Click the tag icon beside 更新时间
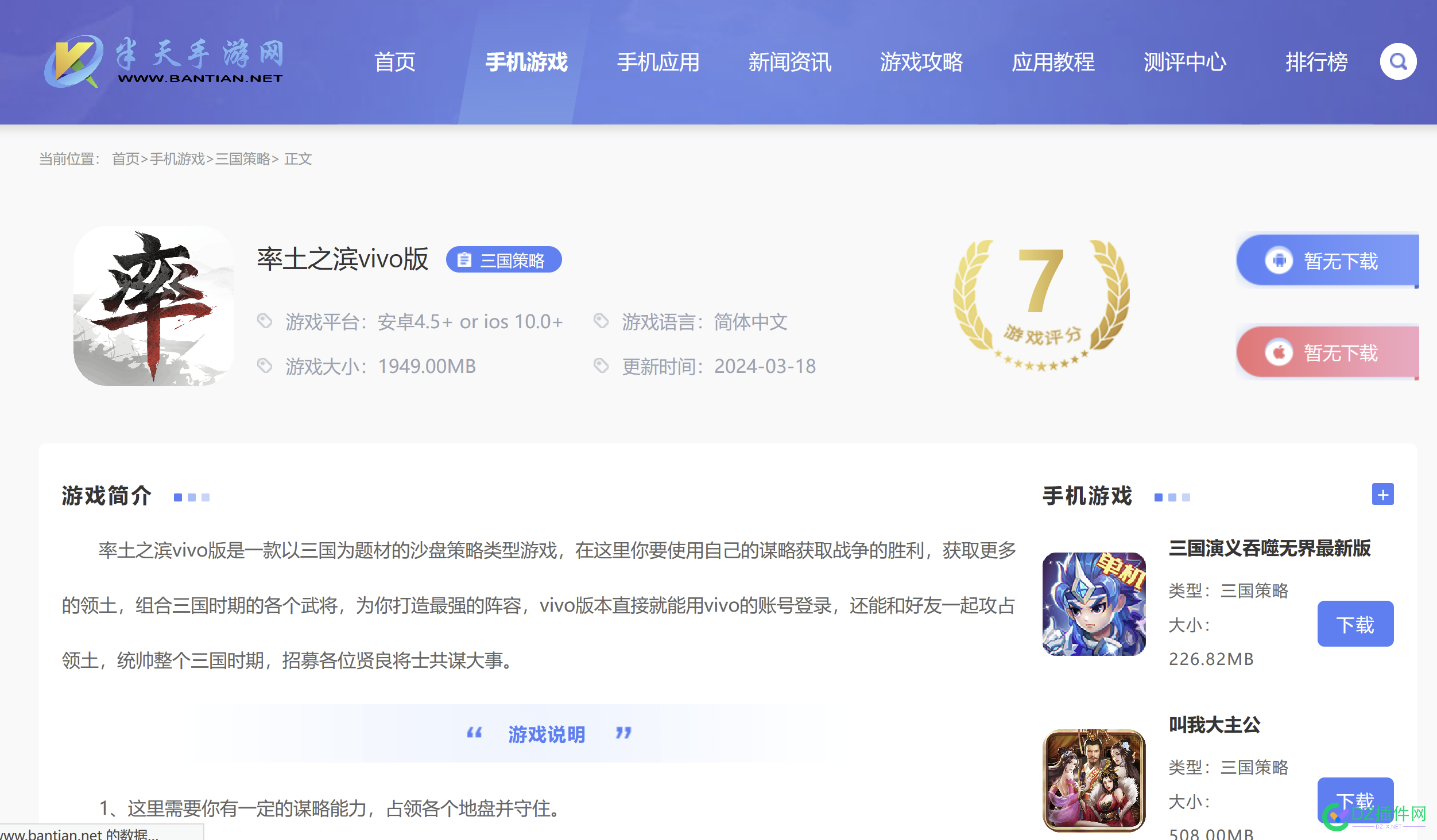The image size is (1437, 840). (601, 365)
